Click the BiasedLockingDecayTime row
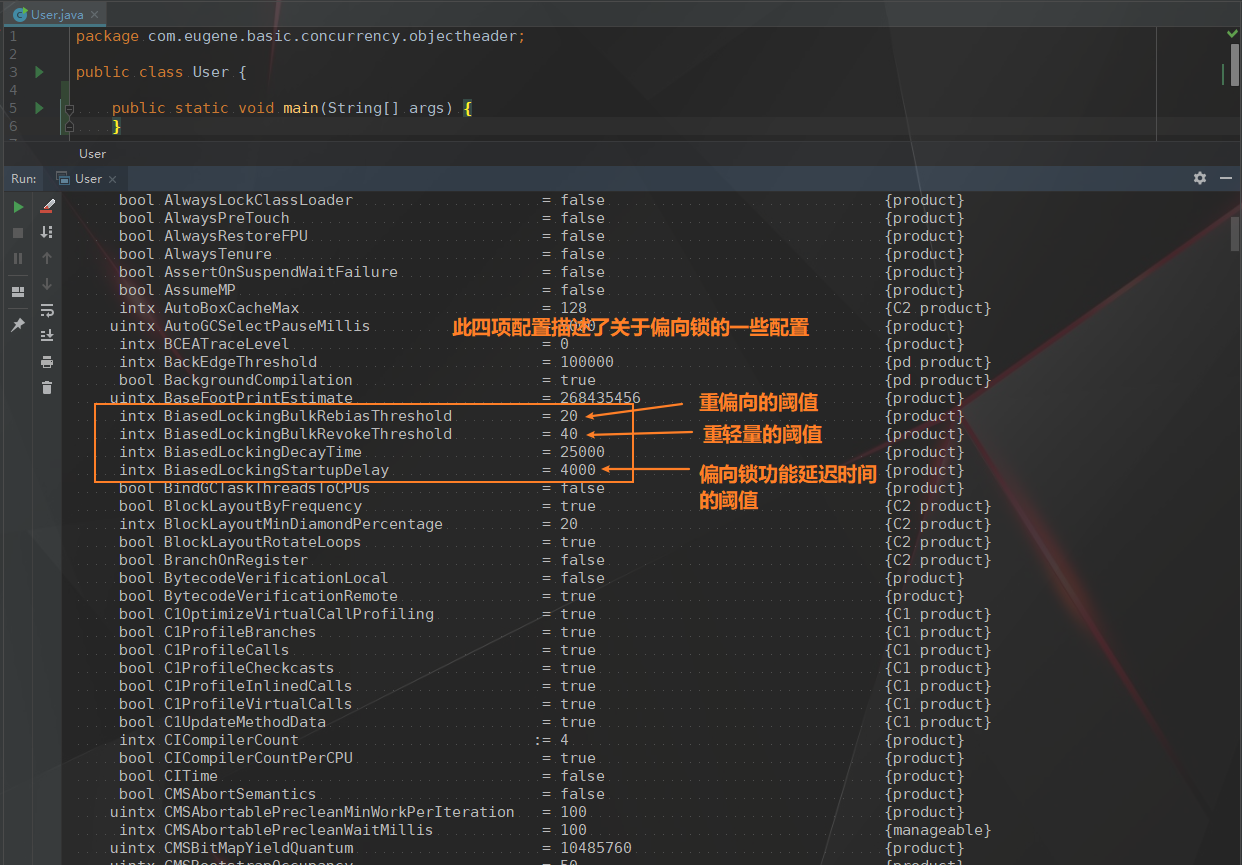The height and width of the screenshot is (865, 1242). (x=541, y=452)
